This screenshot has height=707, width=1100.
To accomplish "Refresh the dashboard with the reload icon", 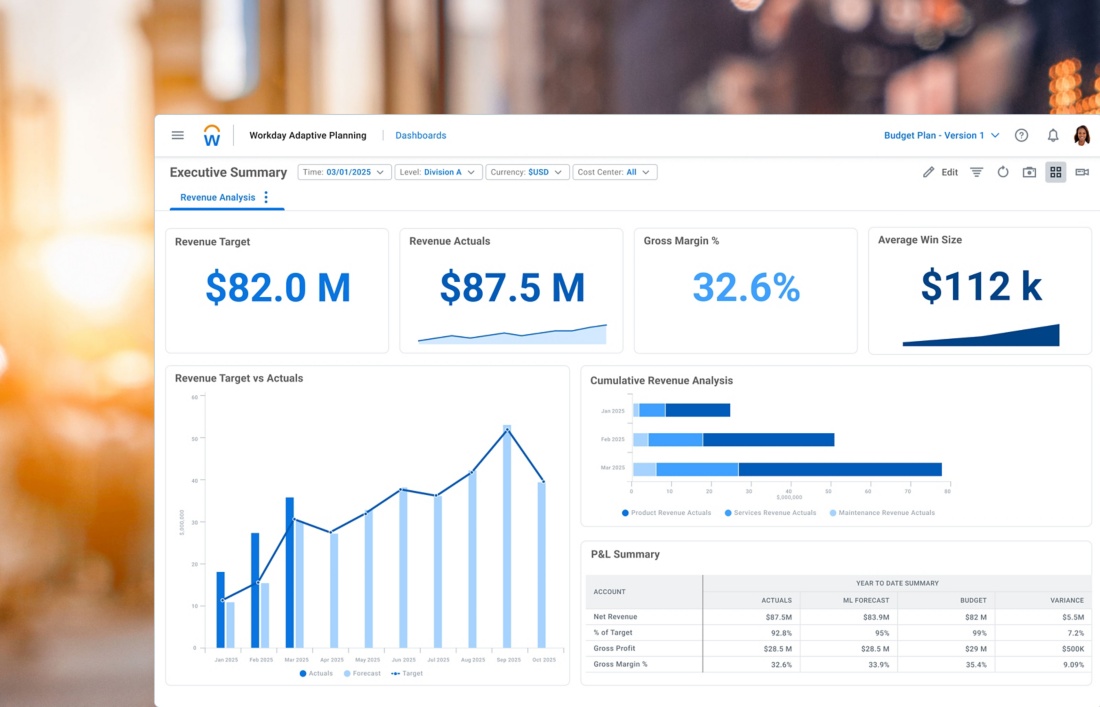I will pos(1003,172).
